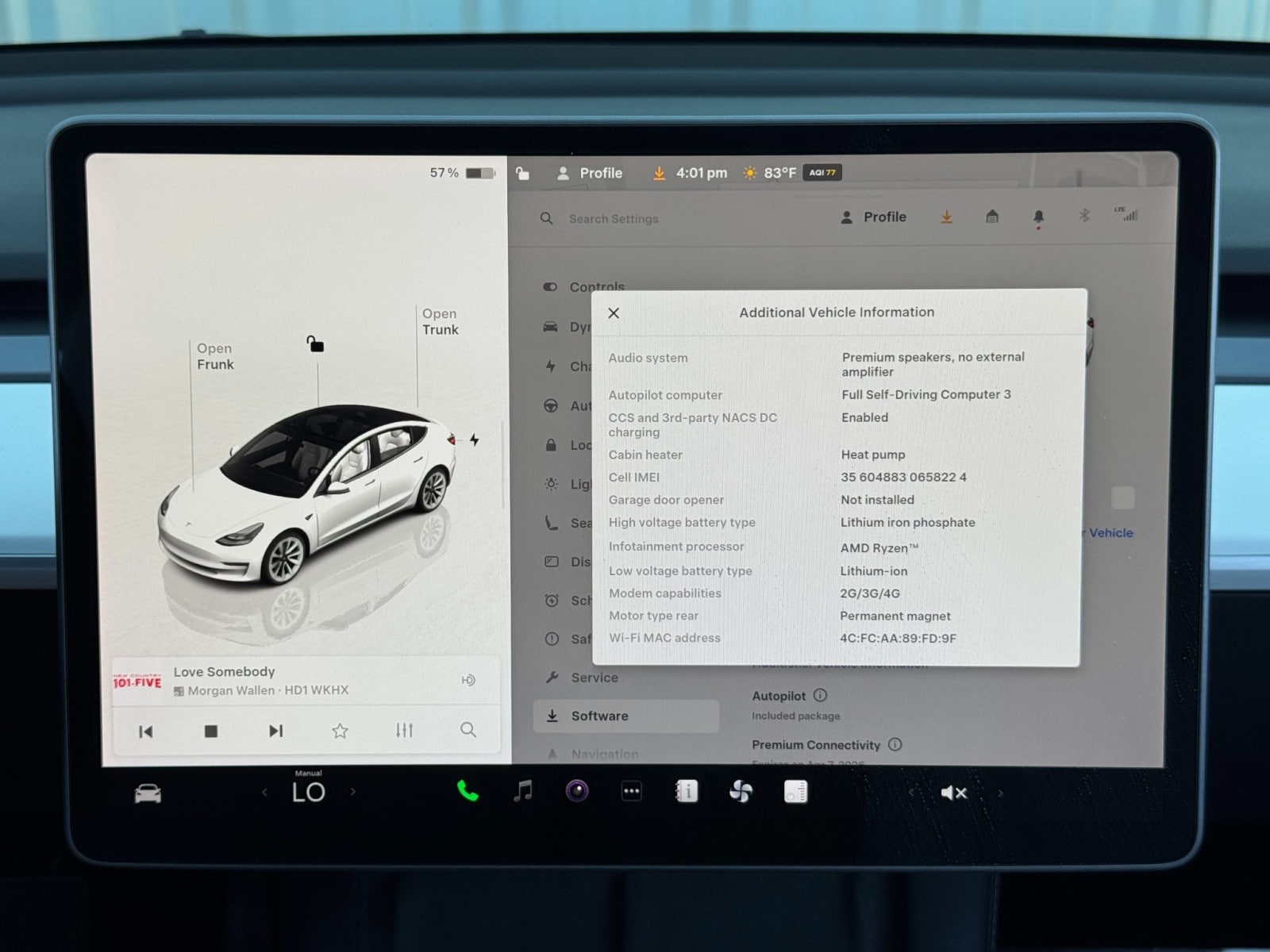1270x952 pixels.
Task: Open the audio equalizer sliders icon
Action: pos(404,730)
